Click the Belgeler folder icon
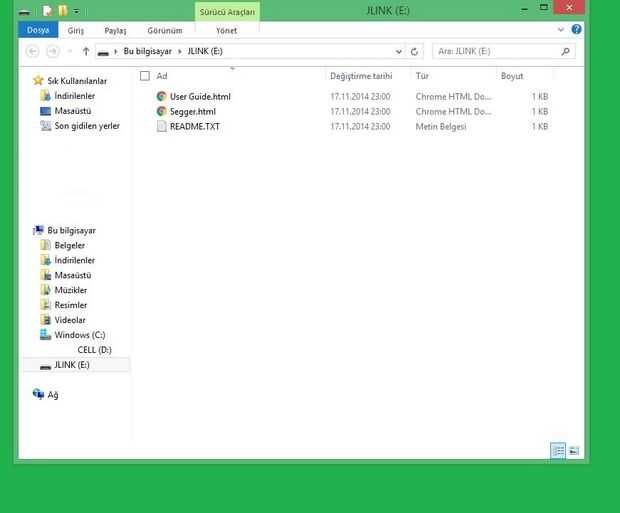The height and width of the screenshot is (513, 620). pos(45,245)
